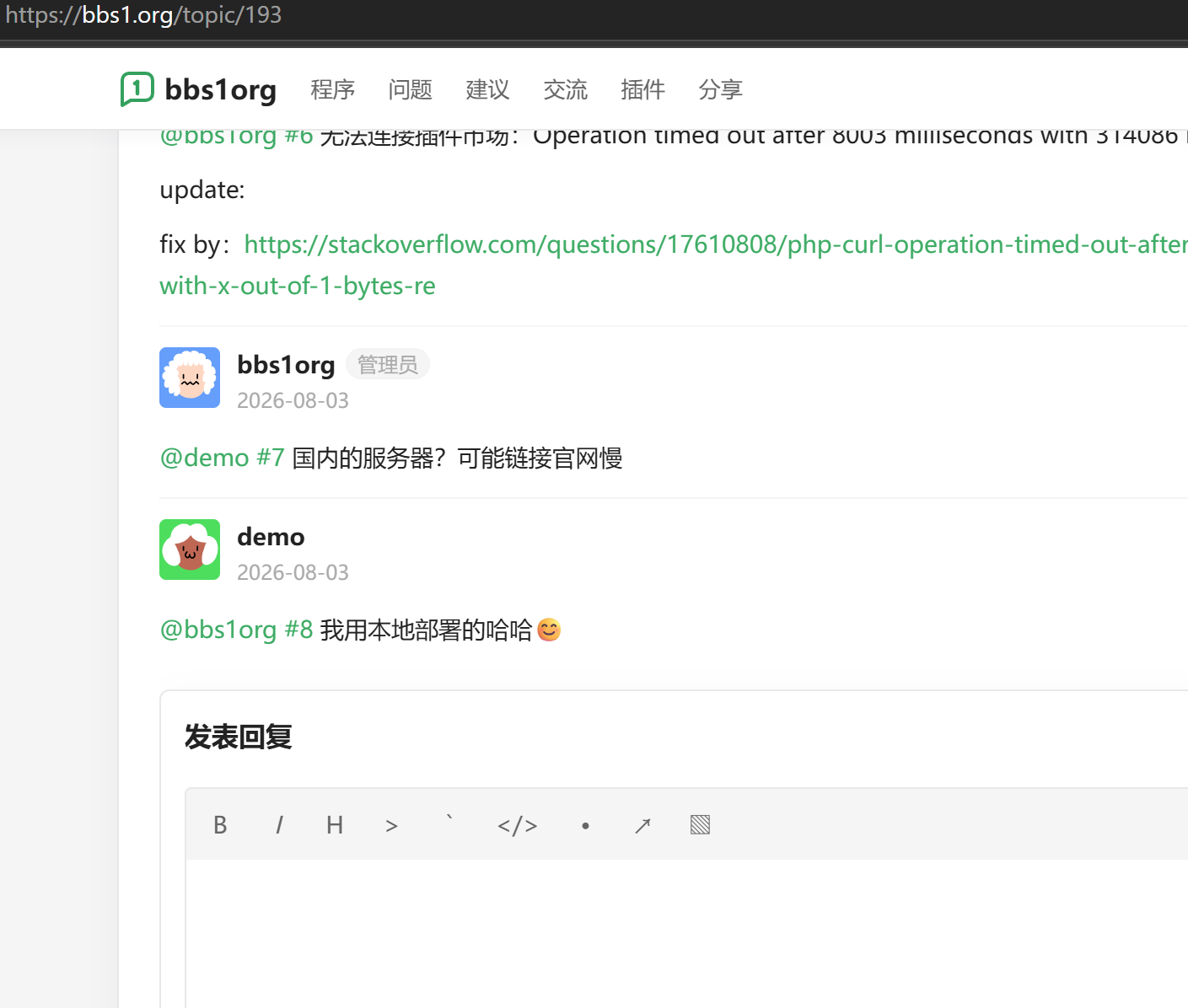Click the @bbs1org mention before #8

(x=218, y=630)
